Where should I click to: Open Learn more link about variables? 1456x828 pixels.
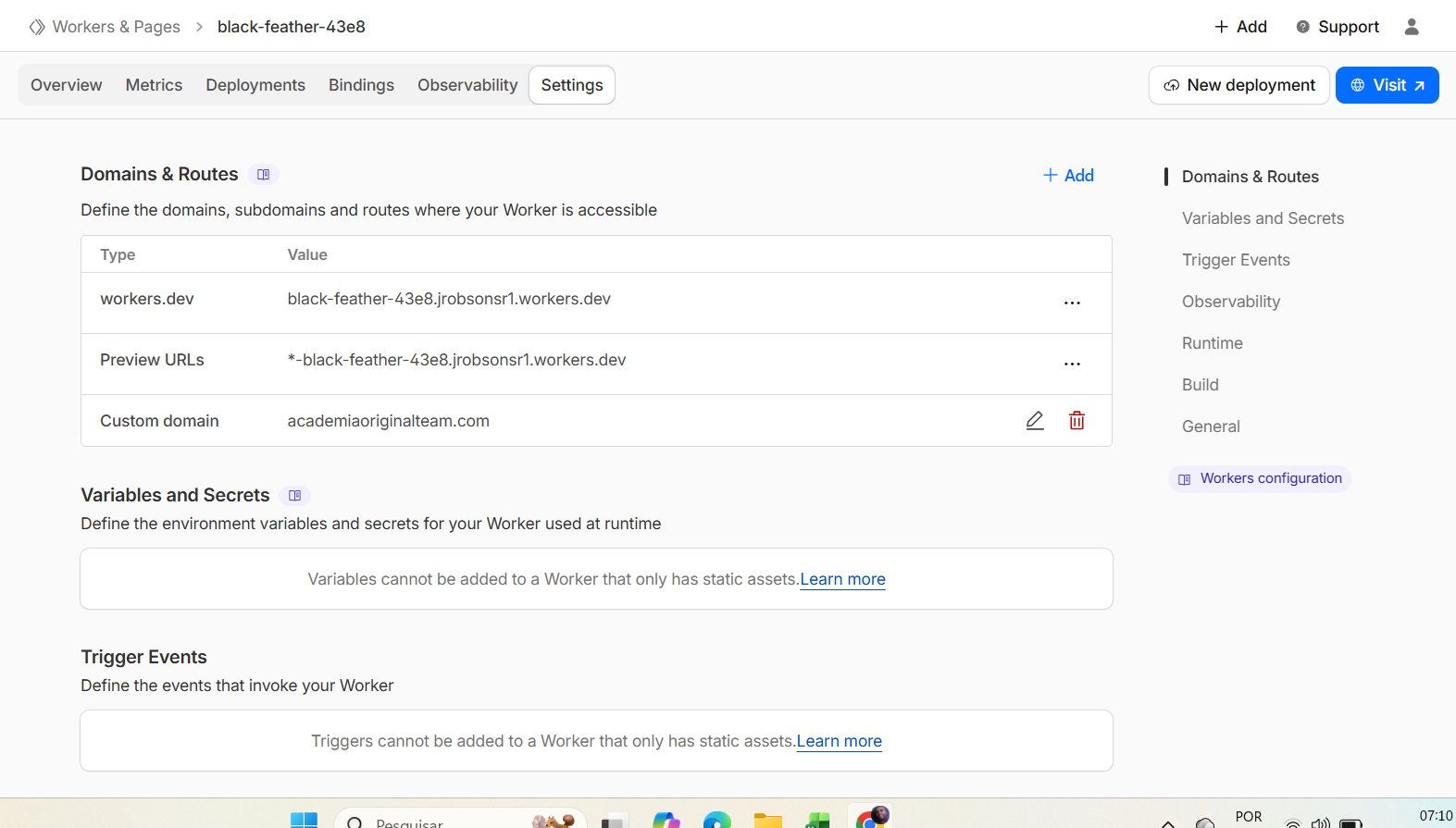pos(842,579)
